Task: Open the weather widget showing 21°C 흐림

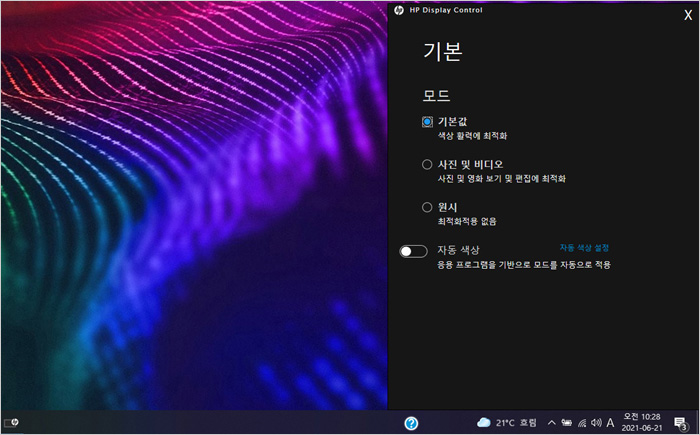Action: point(507,422)
